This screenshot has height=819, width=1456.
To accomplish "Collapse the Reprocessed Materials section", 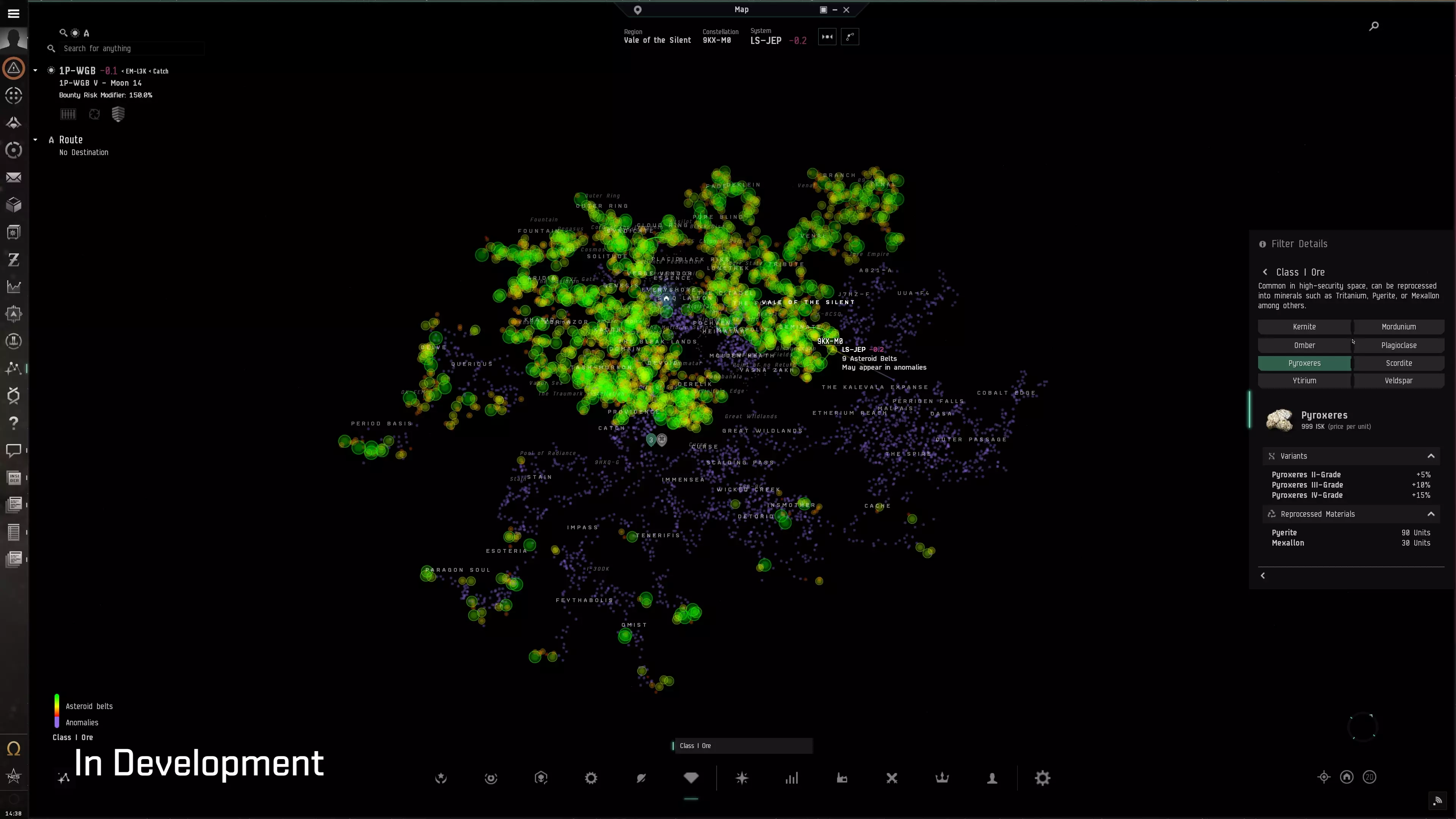I will pyautogui.click(x=1431, y=515).
